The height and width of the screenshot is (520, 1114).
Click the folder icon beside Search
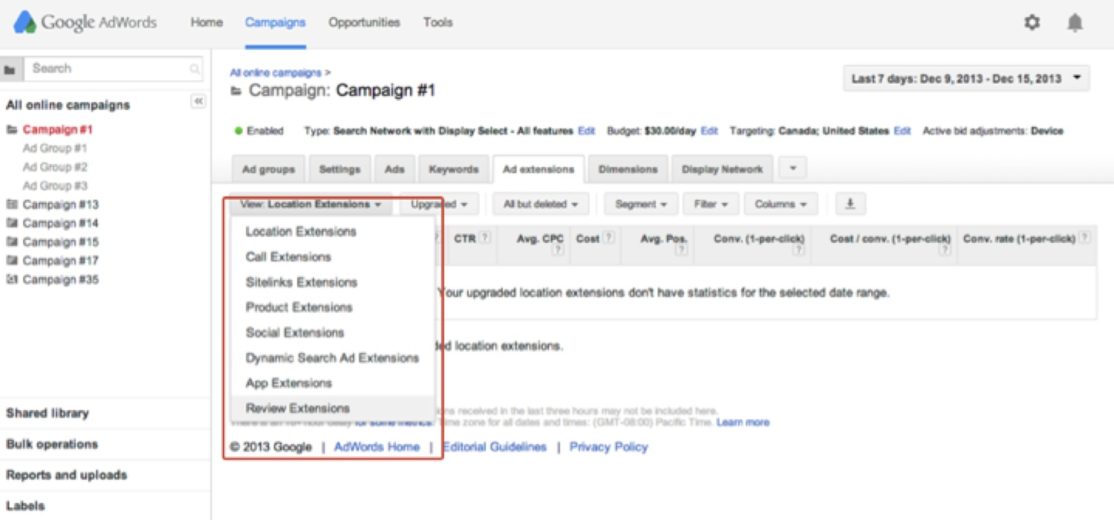tap(10, 70)
